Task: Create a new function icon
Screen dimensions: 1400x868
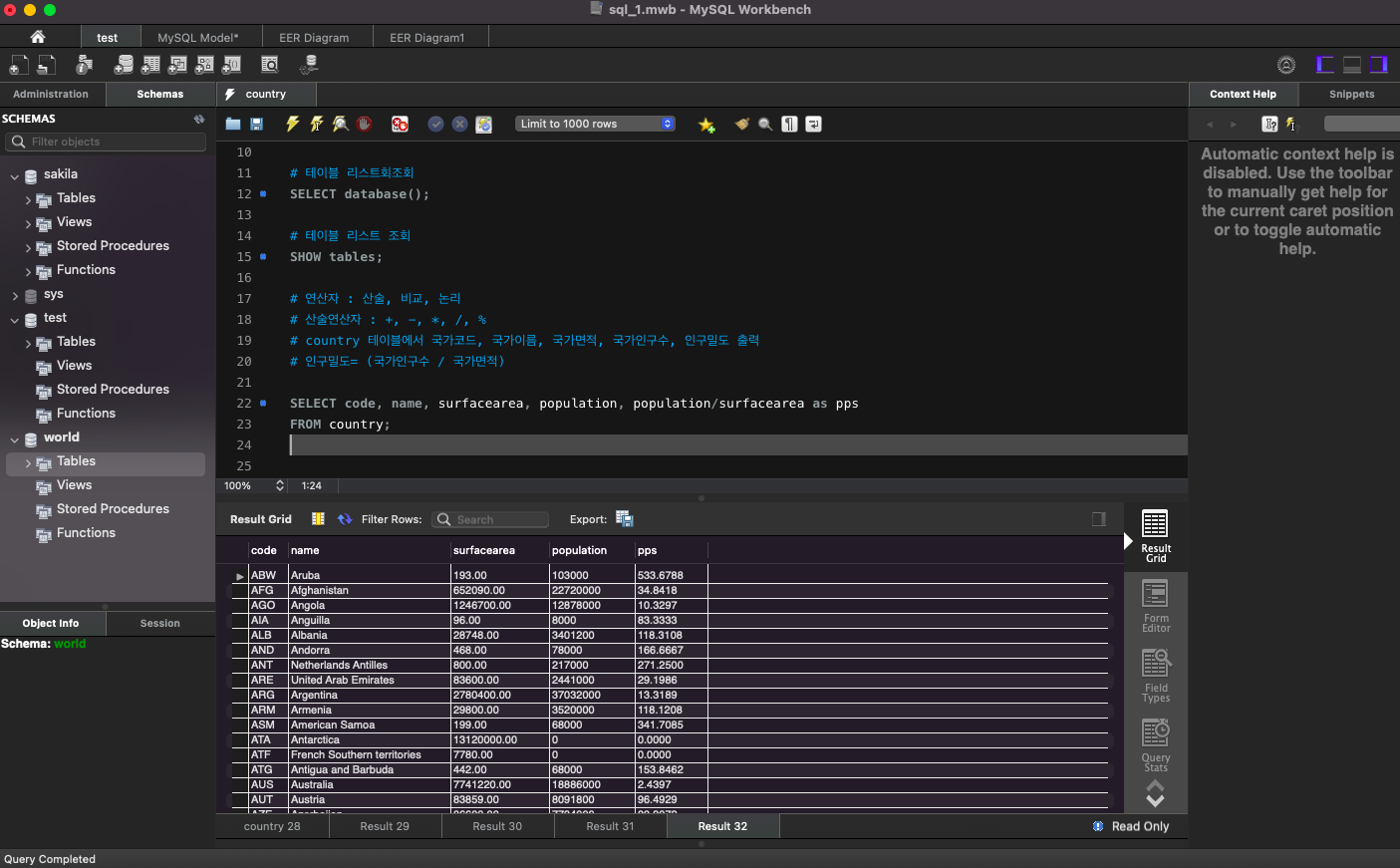Action: coord(231,65)
